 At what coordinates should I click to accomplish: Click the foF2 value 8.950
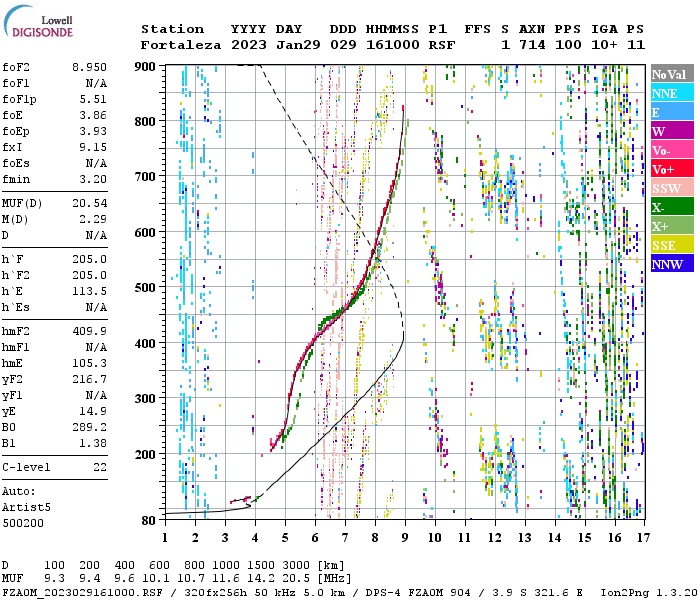point(89,67)
